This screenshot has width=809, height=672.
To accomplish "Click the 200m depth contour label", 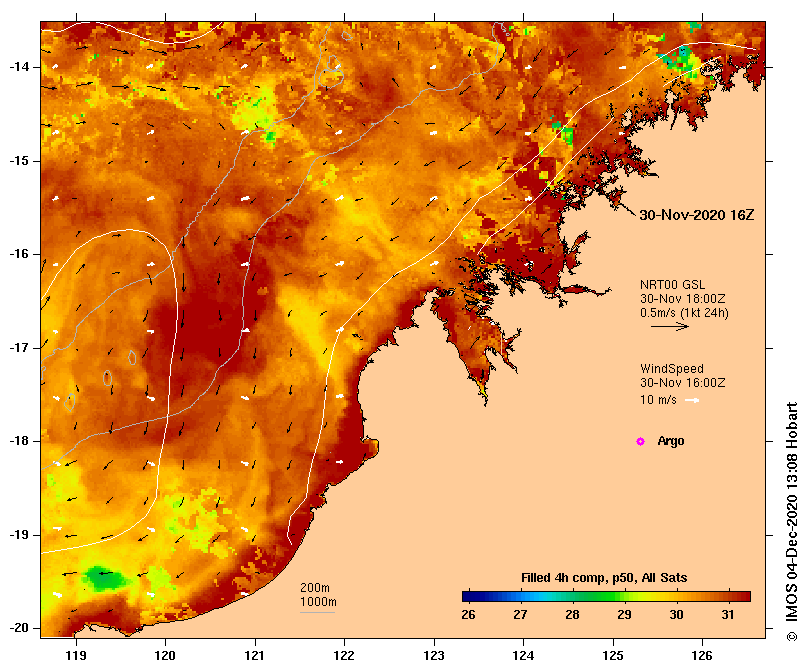I will tap(315, 588).
